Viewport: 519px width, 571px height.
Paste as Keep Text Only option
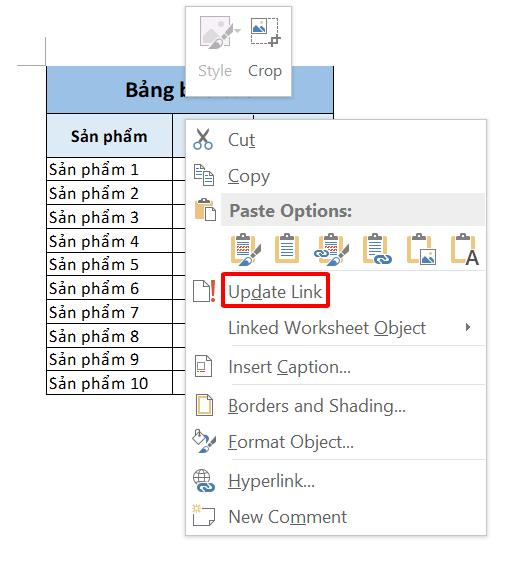(x=465, y=249)
